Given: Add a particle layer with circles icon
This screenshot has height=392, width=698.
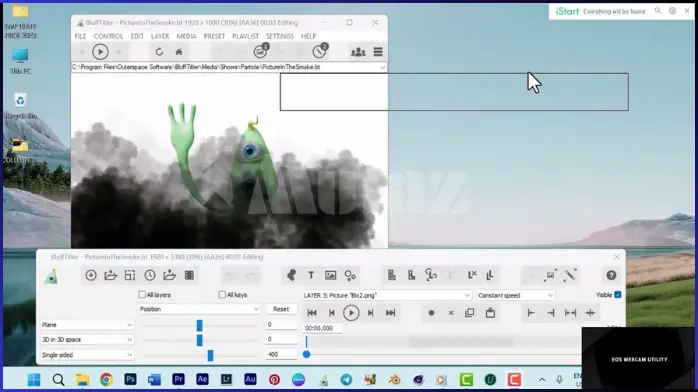Looking at the screenshot, I should coord(350,275).
